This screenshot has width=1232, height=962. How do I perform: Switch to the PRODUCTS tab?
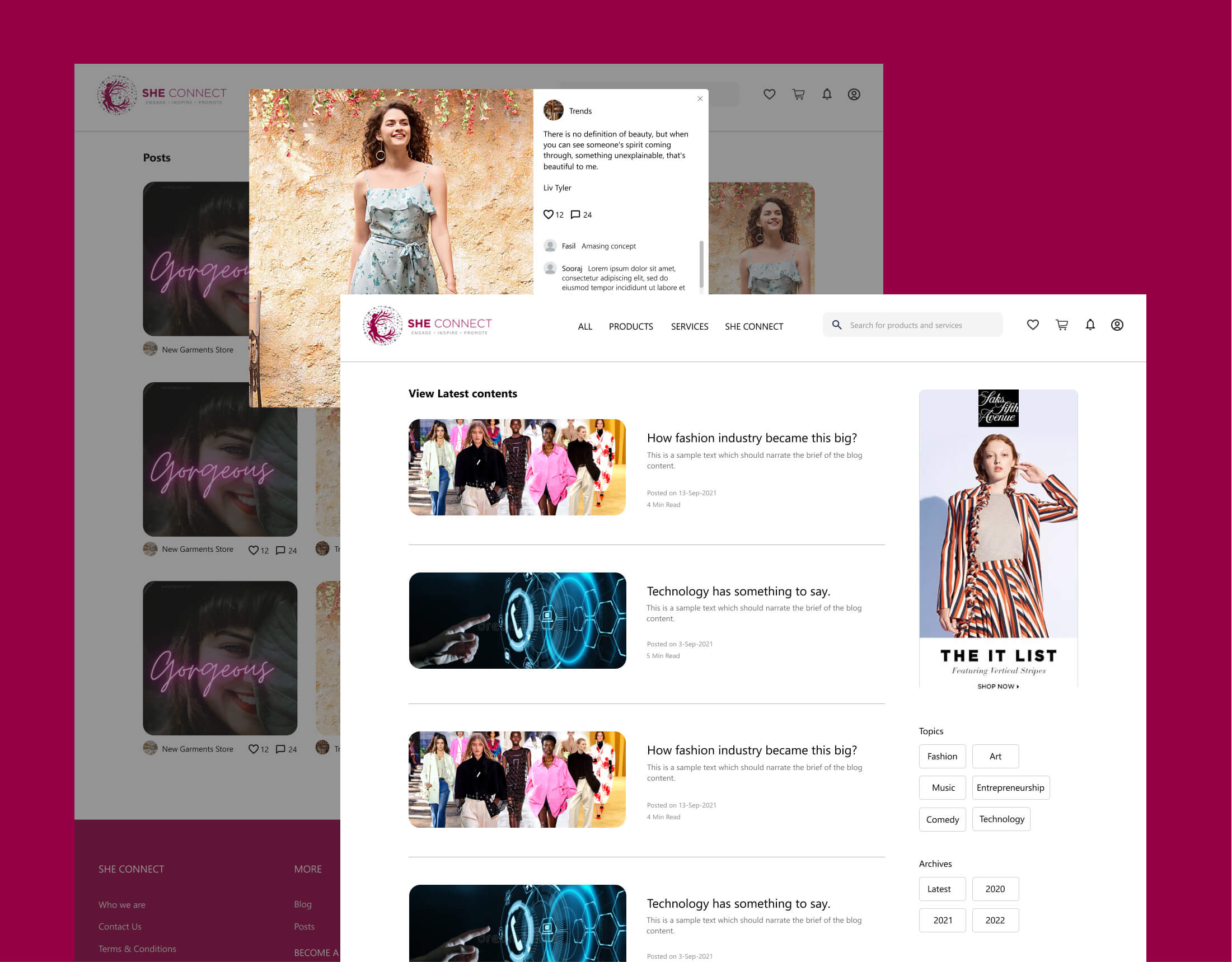coord(631,326)
